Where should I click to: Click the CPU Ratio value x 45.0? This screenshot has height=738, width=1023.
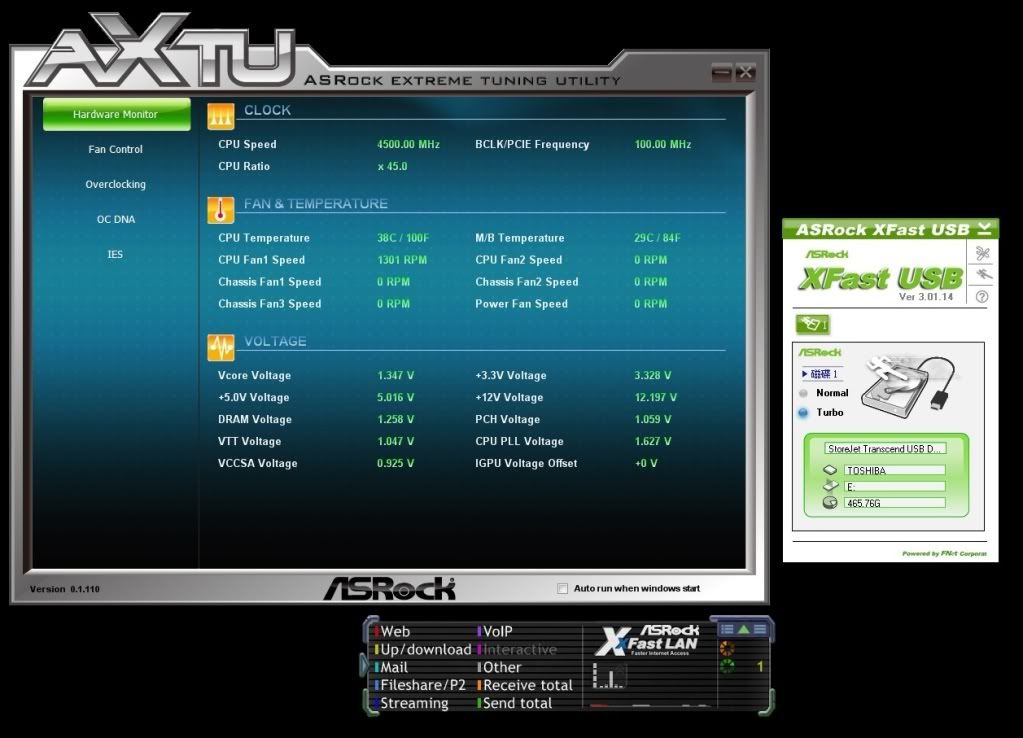392,166
